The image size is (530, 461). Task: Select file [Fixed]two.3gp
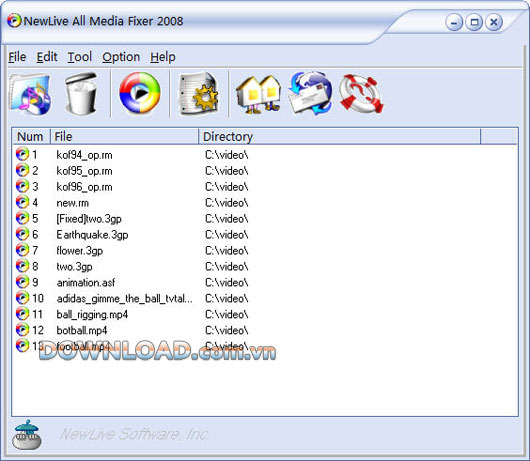[89, 219]
